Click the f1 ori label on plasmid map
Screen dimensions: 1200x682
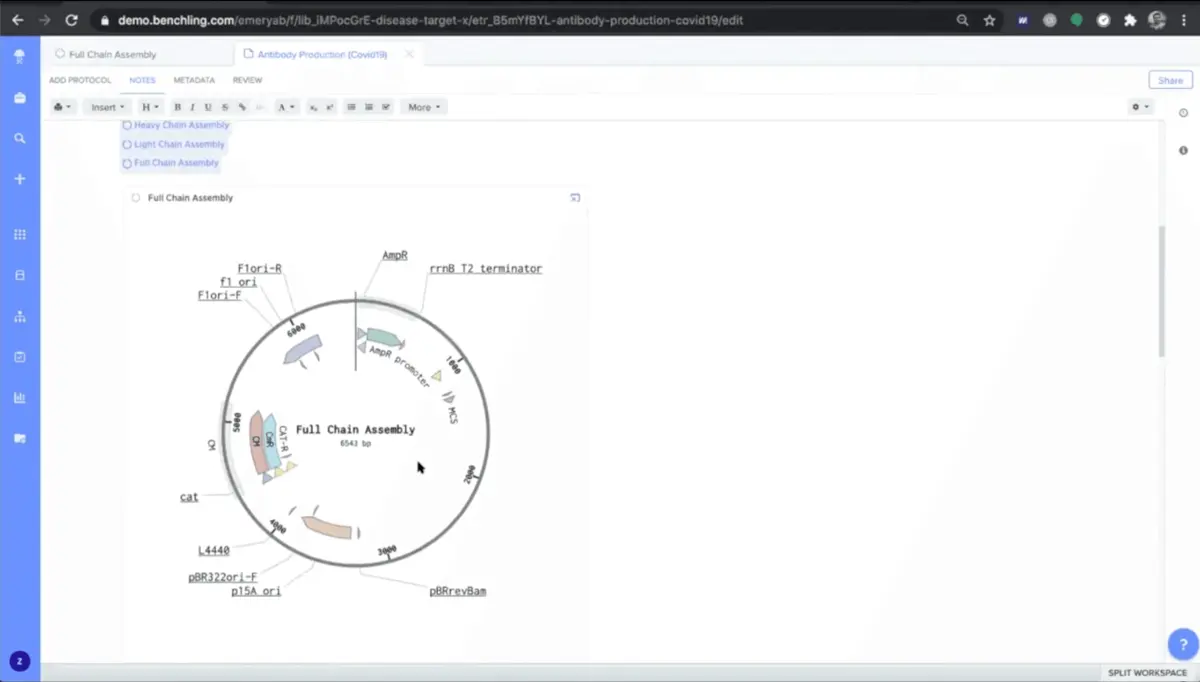coord(238,282)
